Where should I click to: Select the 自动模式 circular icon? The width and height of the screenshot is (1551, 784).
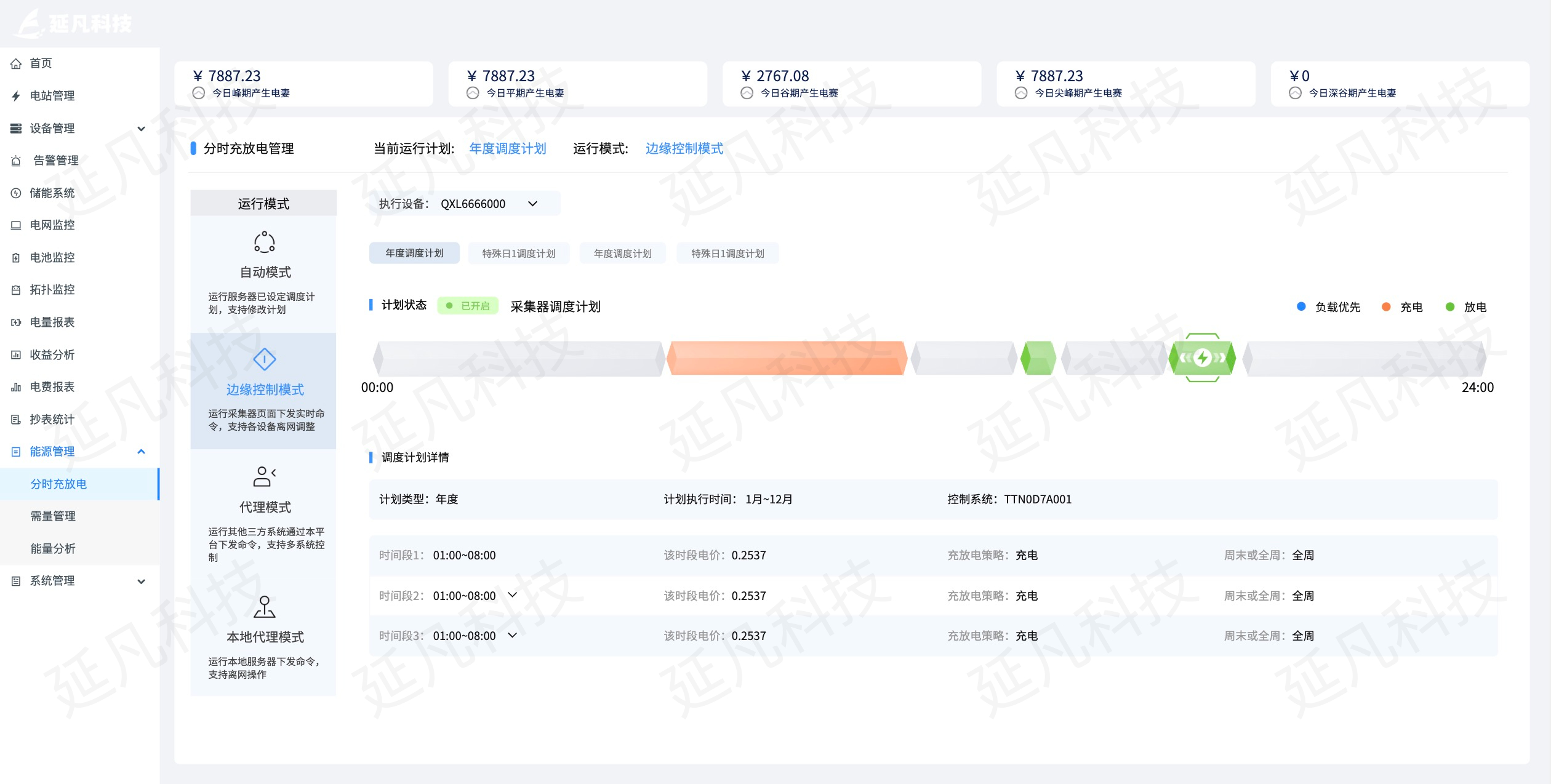tap(264, 242)
